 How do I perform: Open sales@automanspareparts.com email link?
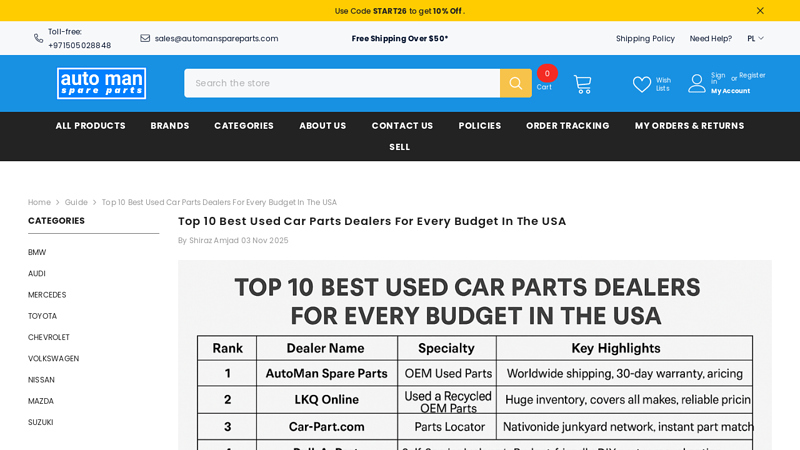click(216, 38)
